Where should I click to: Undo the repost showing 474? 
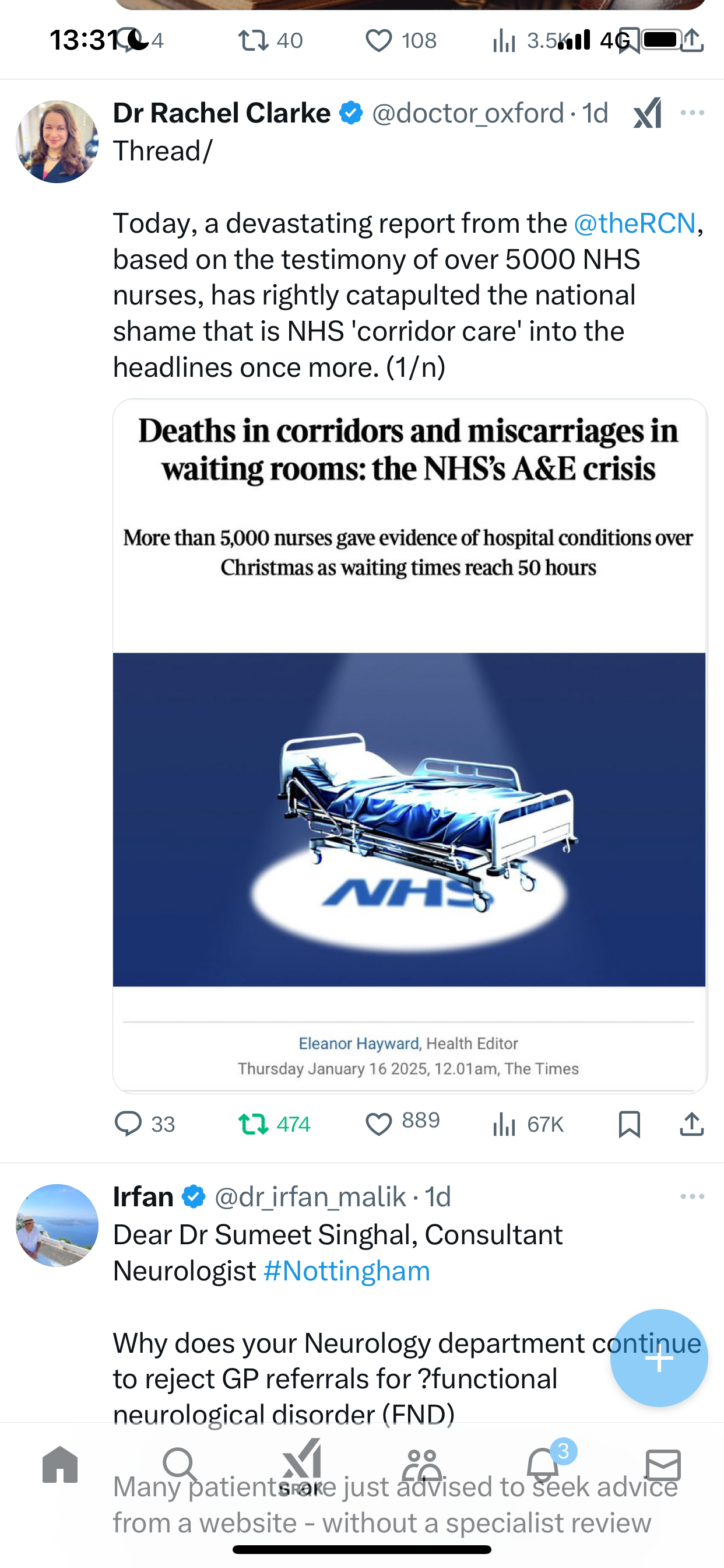(x=274, y=1123)
